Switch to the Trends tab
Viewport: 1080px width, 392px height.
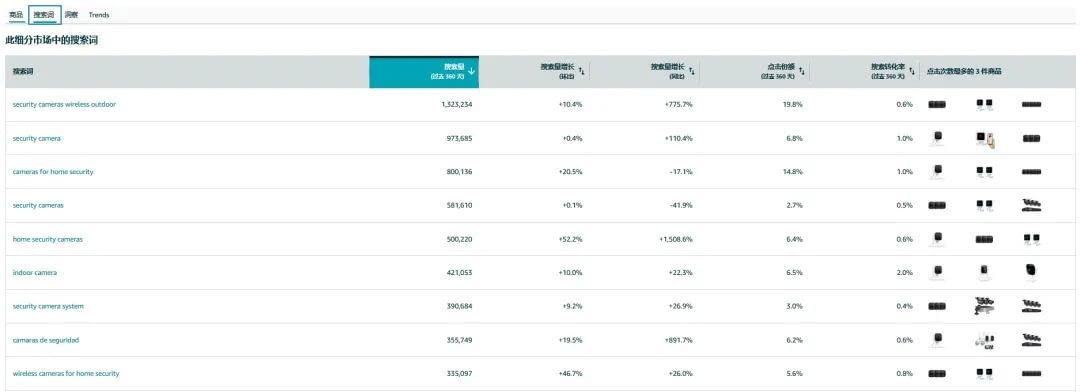[98, 14]
